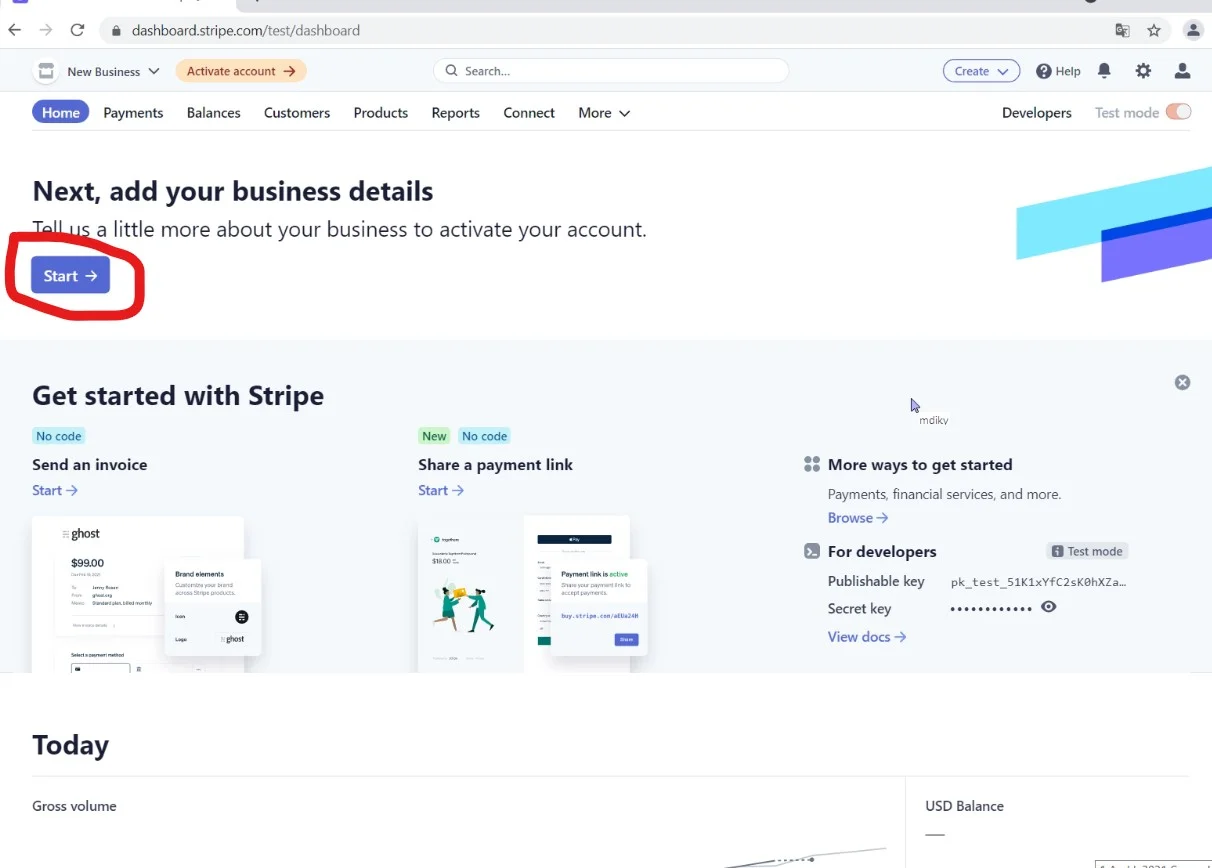Open the View docs link

866,637
